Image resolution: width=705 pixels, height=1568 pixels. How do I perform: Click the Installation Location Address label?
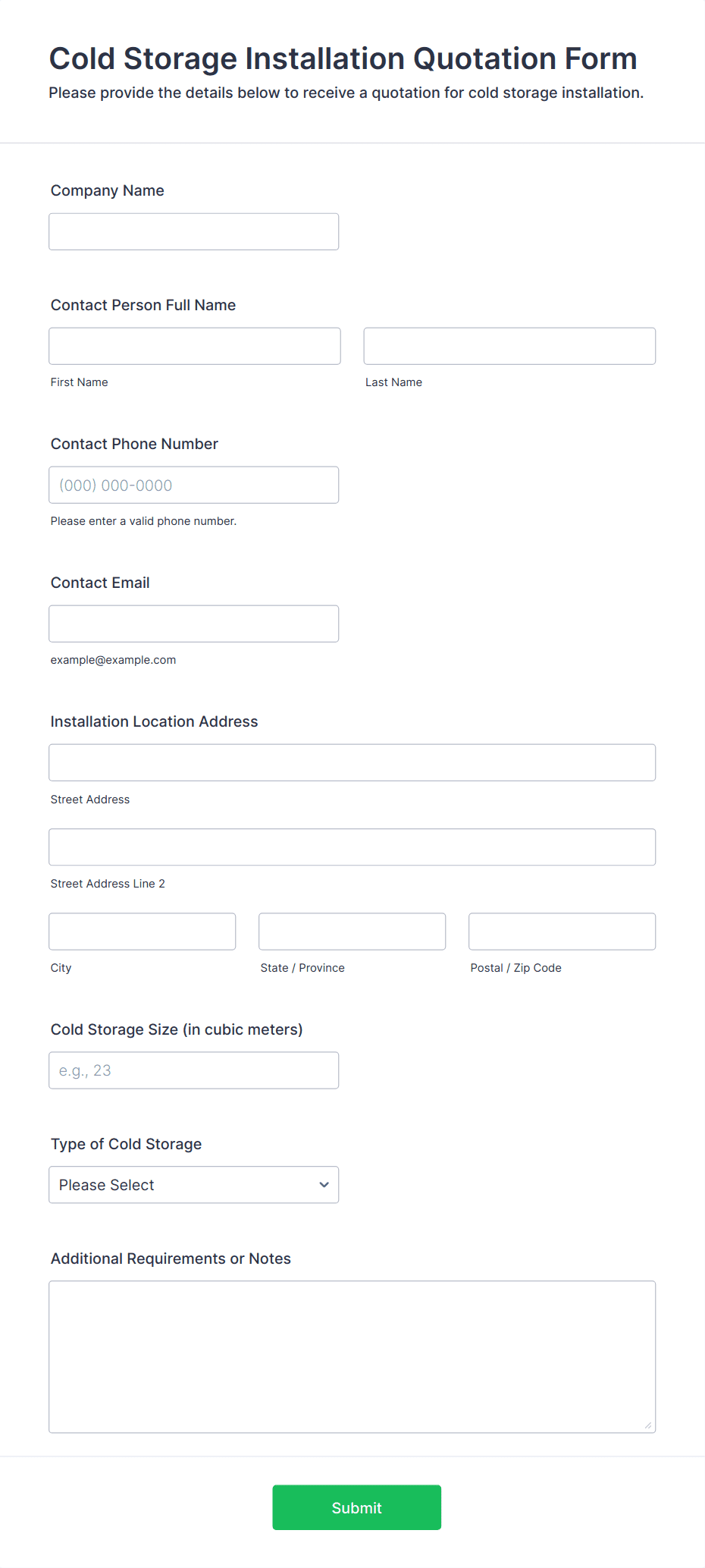(x=155, y=721)
